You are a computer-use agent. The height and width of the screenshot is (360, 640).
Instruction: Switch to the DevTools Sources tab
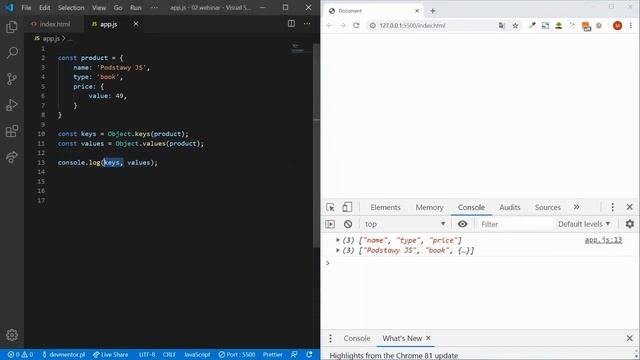548,207
